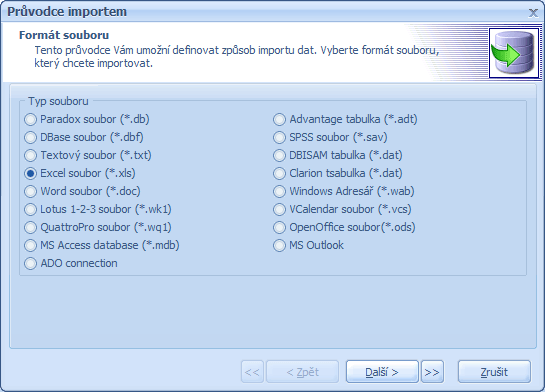Image resolution: width=545 pixels, height=392 pixels.
Task: Click the database import icon in header
Action: coord(514,53)
